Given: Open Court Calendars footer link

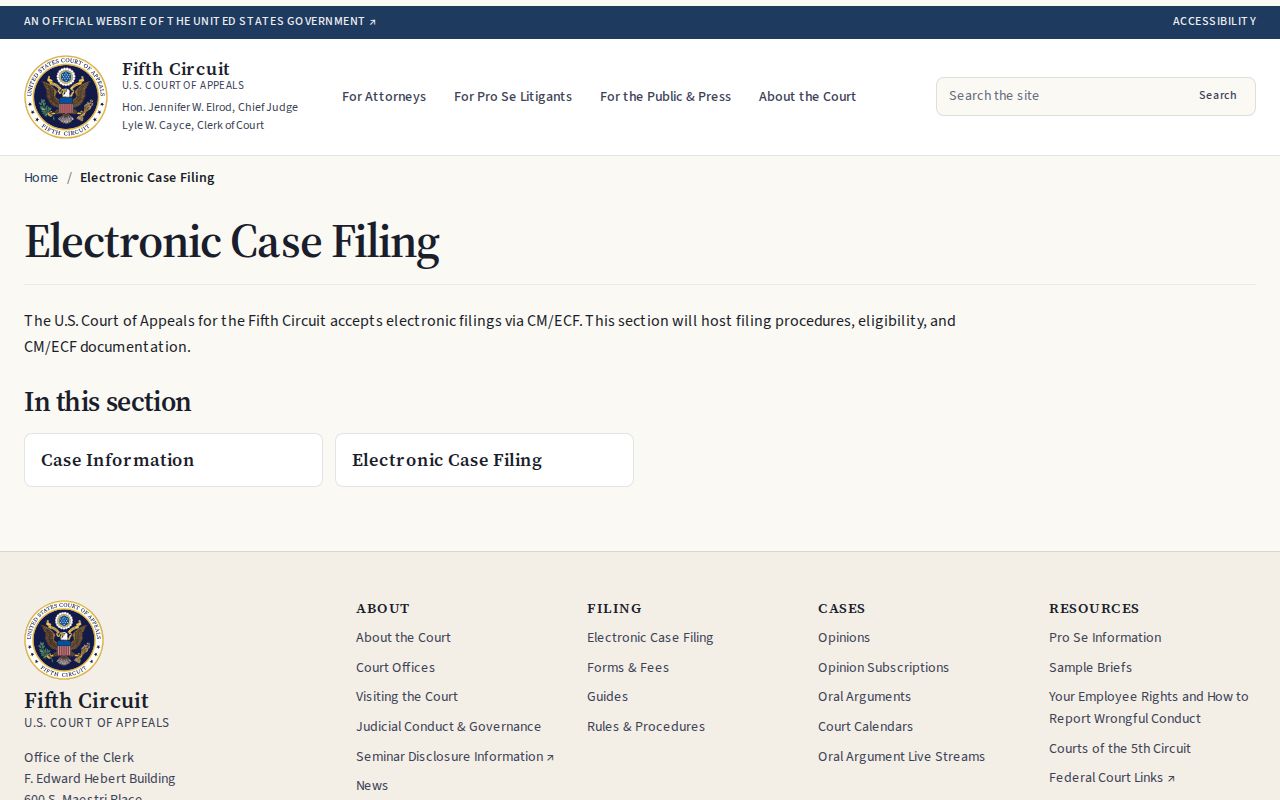Looking at the screenshot, I should coord(865,726).
